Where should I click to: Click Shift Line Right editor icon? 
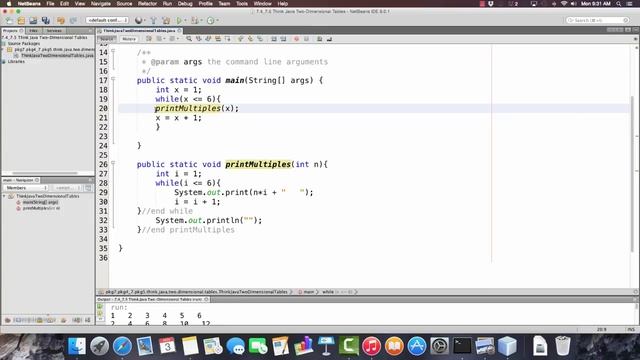pyautogui.click(x=283, y=39)
